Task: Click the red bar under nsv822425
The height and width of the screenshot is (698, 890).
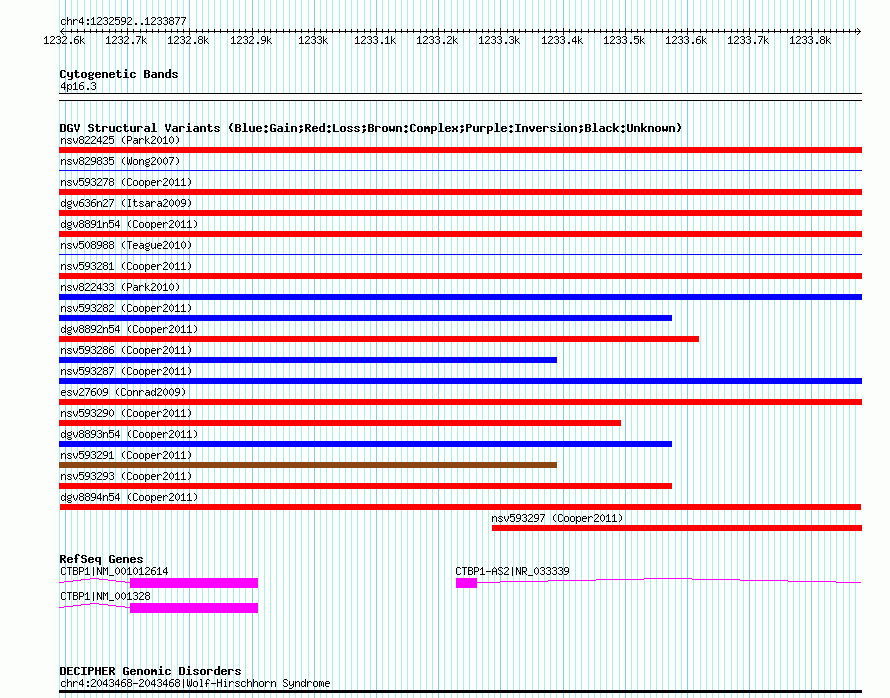Action: coord(460,150)
